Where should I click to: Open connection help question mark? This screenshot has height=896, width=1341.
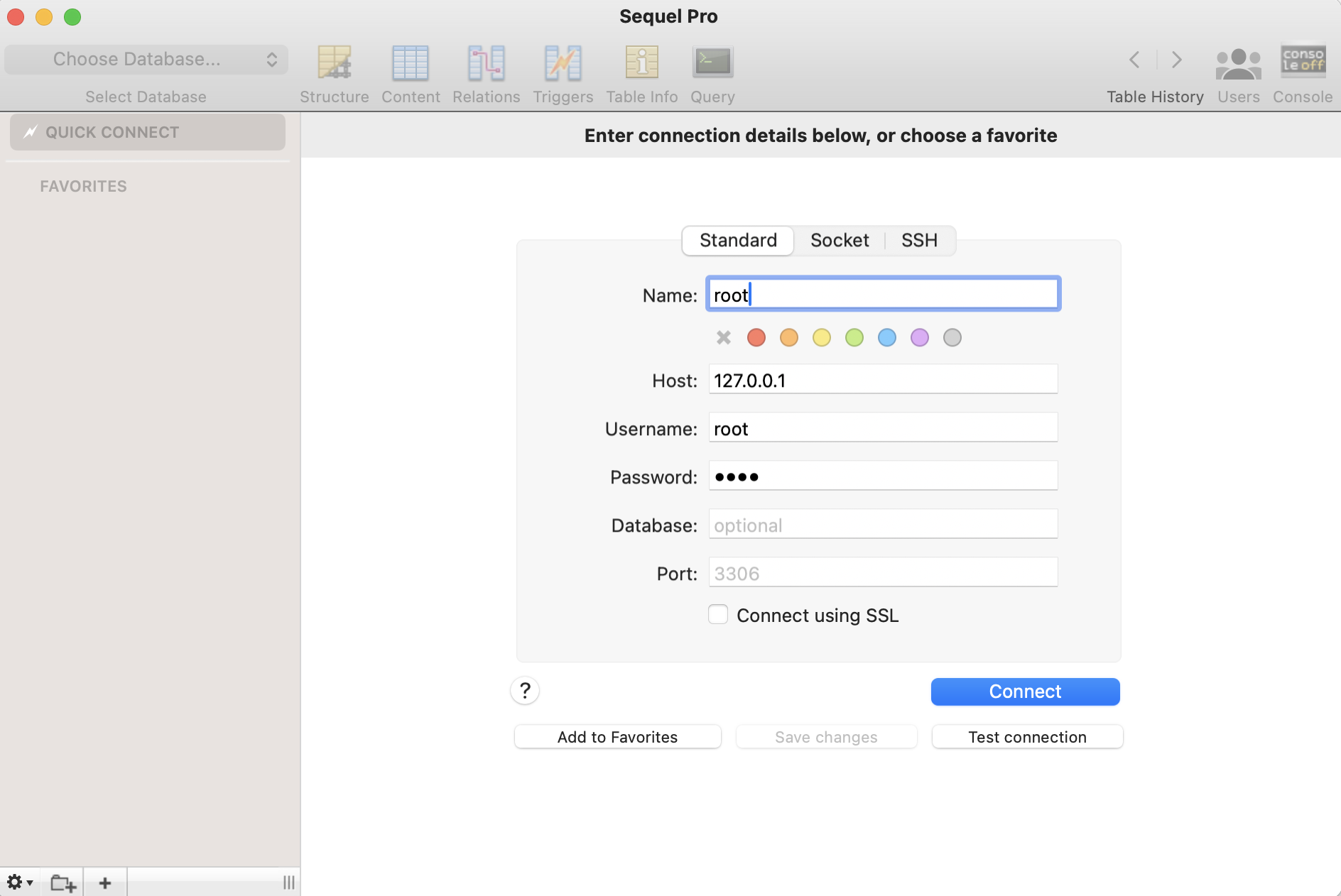[525, 691]
